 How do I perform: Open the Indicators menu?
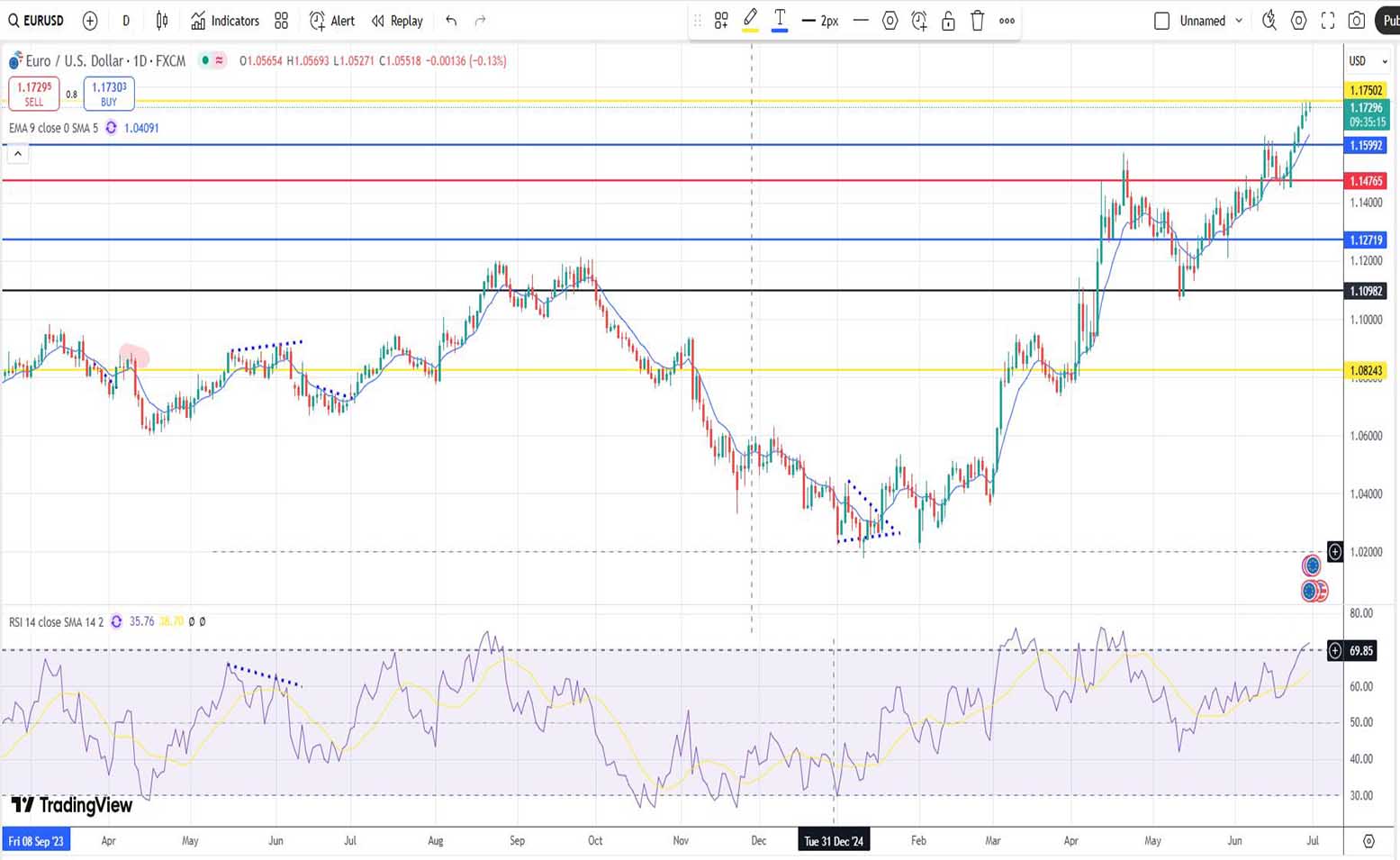pyautogui.click(x=225, y=21)
